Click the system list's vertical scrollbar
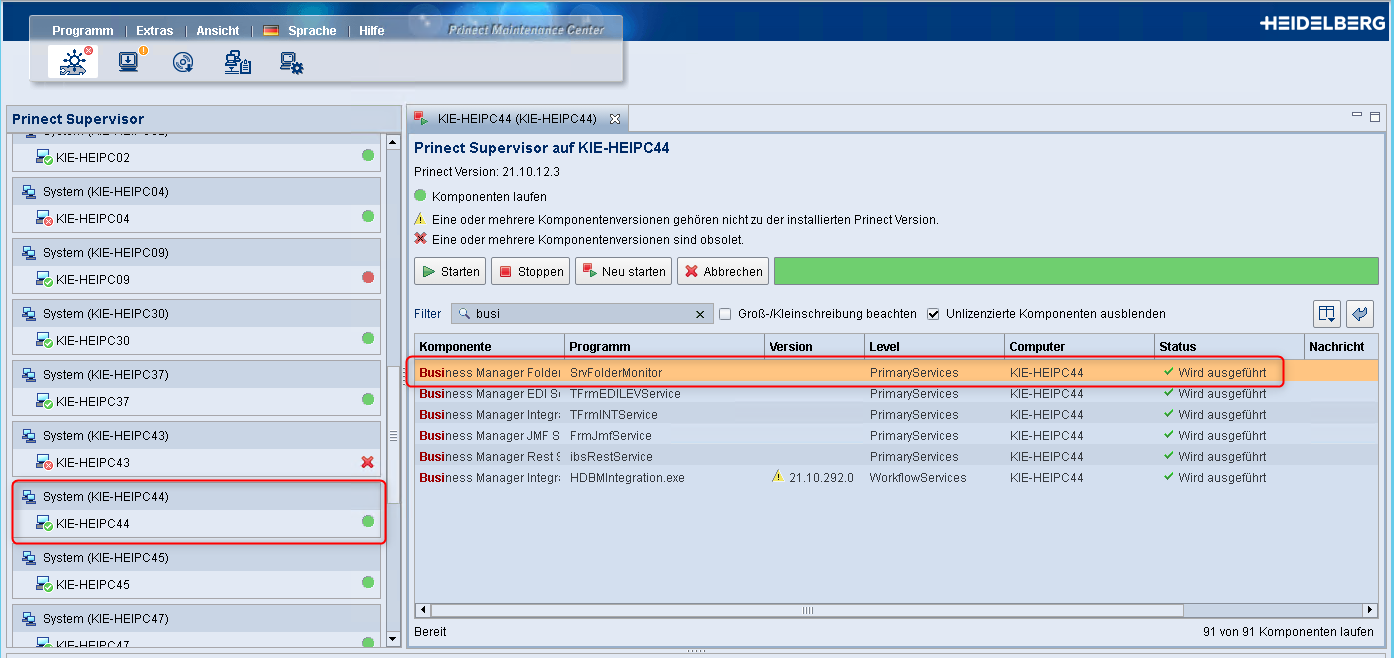Viewport: 1394px width, 658px height. point(393,435)
